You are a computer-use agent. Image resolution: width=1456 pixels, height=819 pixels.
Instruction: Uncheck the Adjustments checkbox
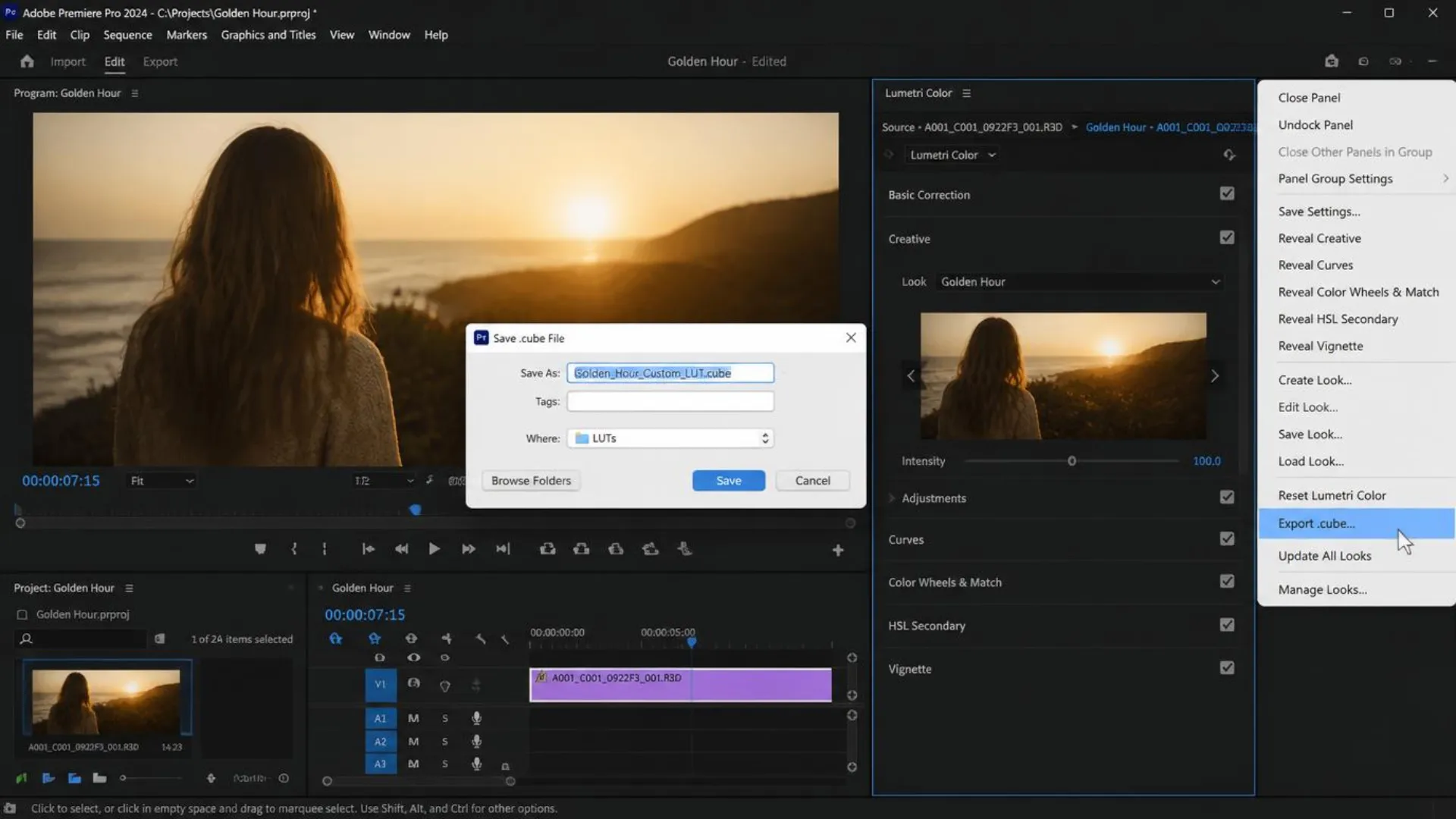1227,497
